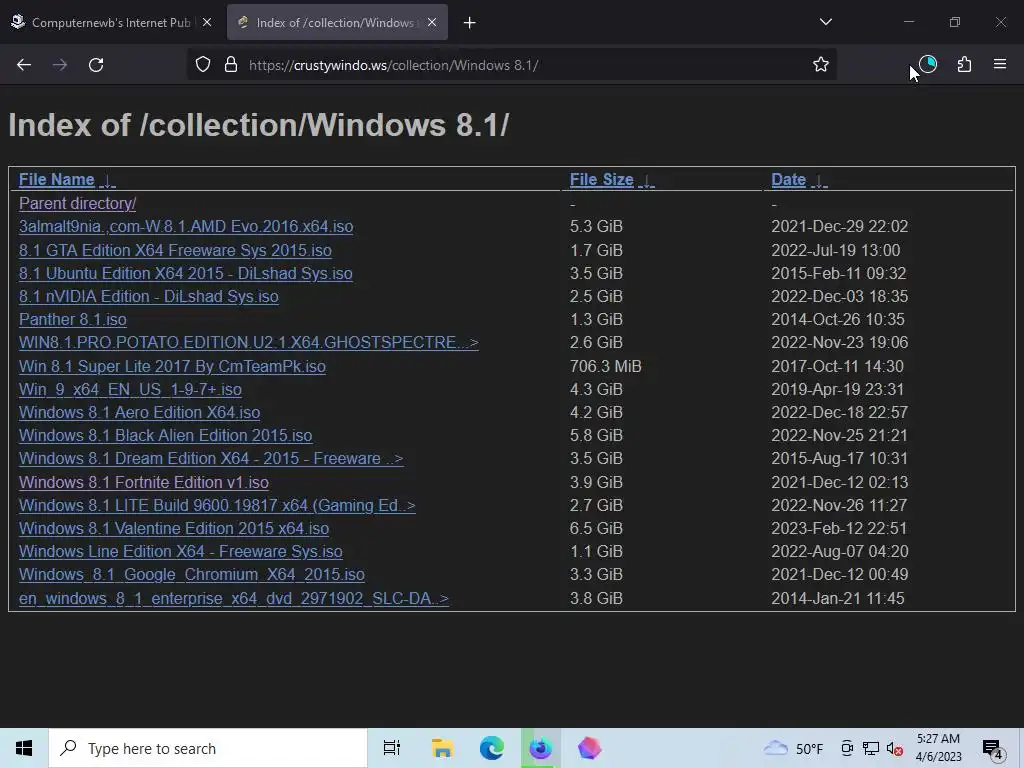This screenshot has width=1024, height=768.
Task: Open the shield tracking protection icon
Action: (x=203, y=65)
